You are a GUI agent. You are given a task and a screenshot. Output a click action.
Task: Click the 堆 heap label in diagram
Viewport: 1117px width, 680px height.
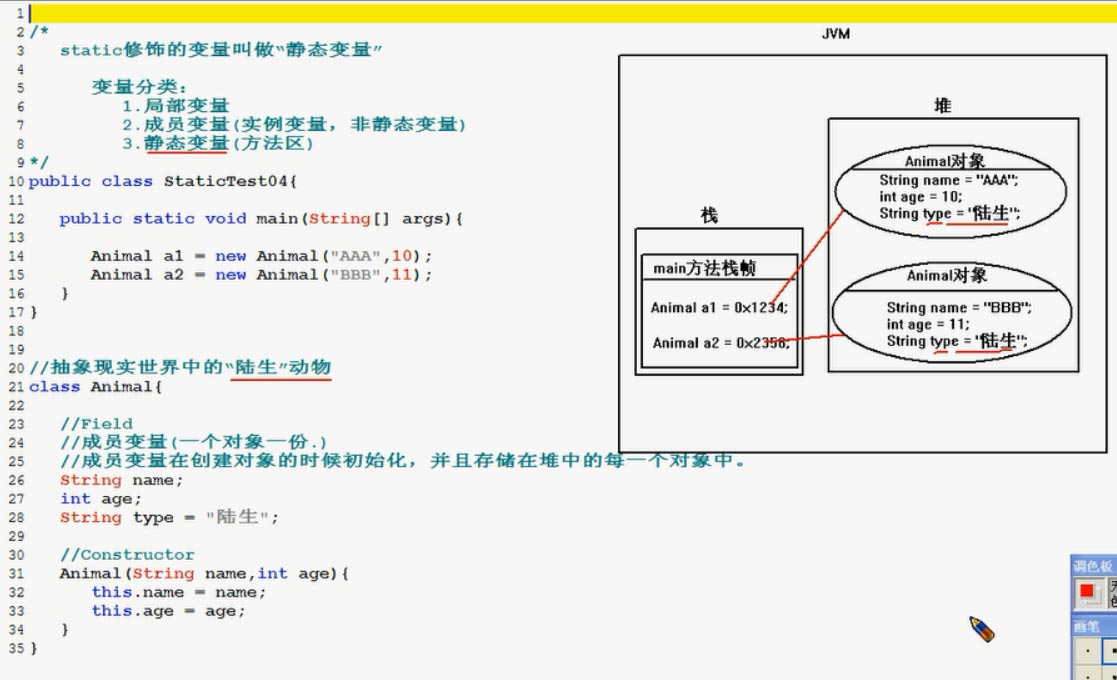[x=942, y=105]
